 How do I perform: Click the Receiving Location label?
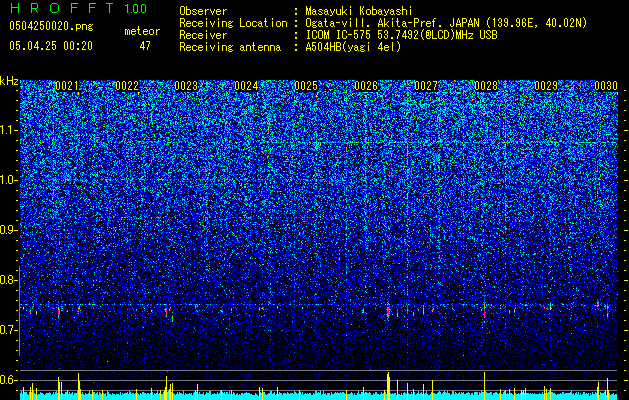233,23
